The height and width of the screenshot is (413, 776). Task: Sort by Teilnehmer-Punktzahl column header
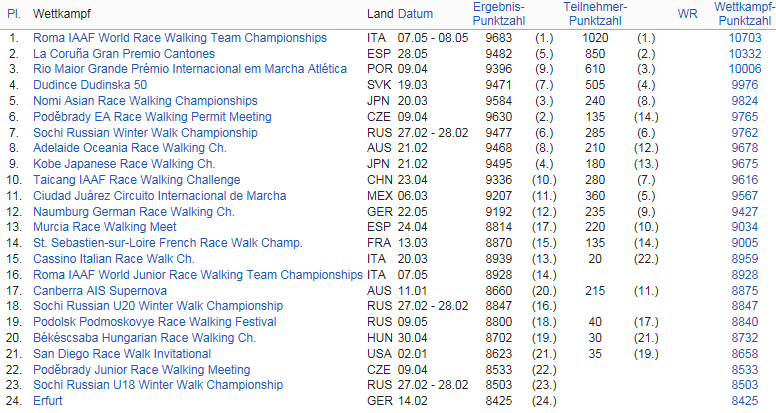click(595, 14)
